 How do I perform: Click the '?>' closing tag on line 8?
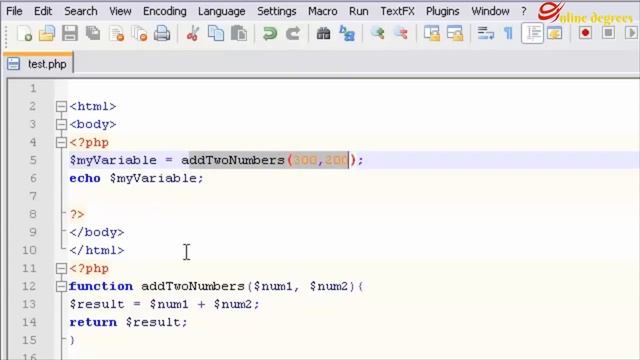pos(77,214)
